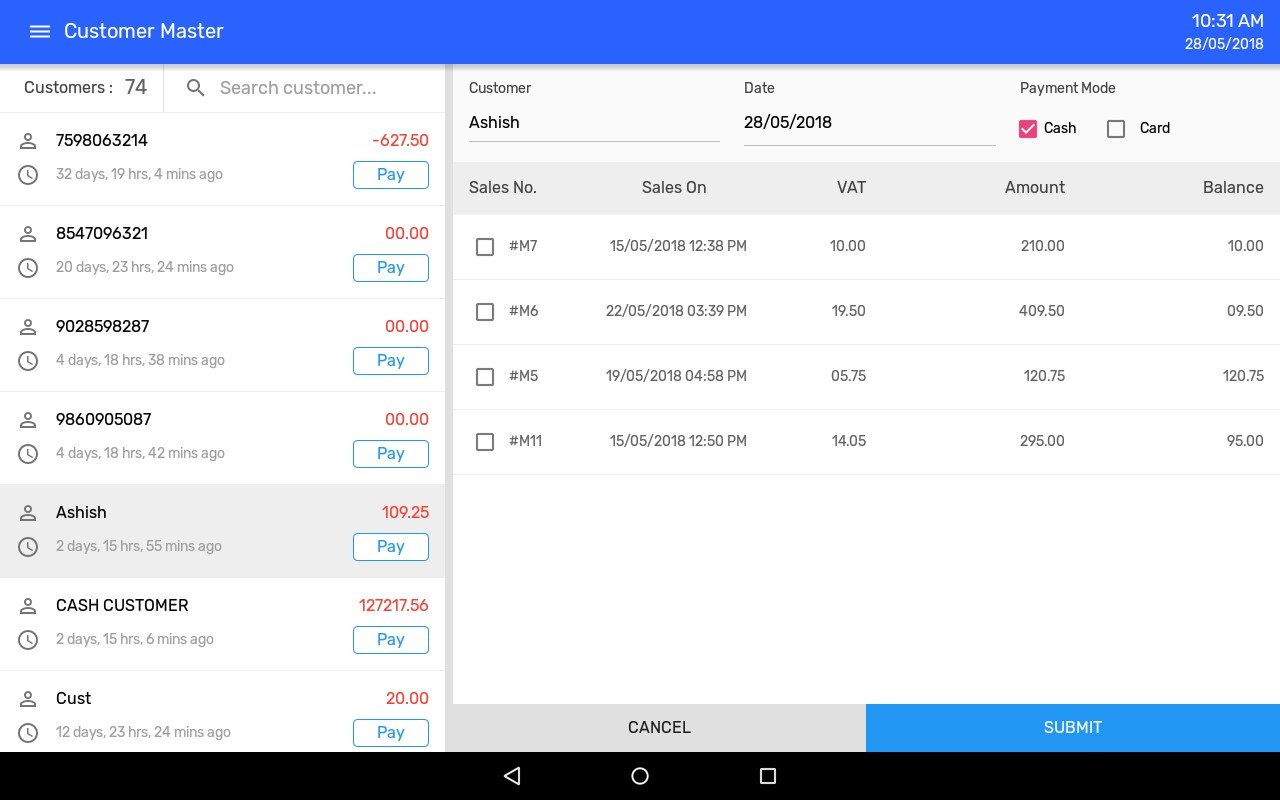Click person icon next to 7598063214
1280x800 pixels.
(x=28, y=141)
